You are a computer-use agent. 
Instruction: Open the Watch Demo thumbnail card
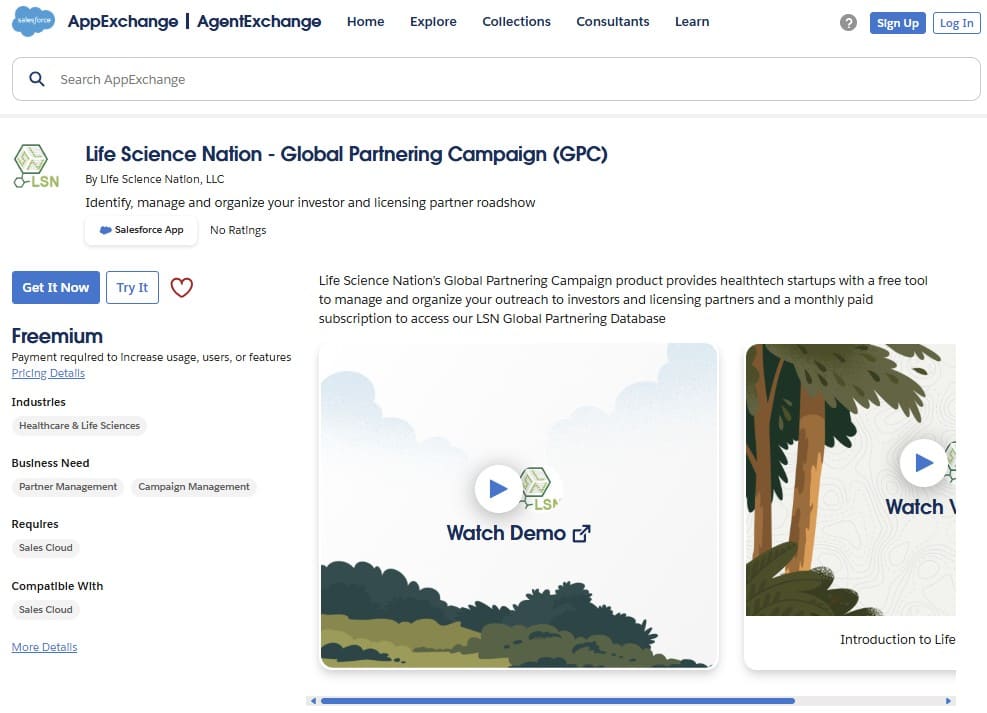pyautogui.click(x=519, y=505)
